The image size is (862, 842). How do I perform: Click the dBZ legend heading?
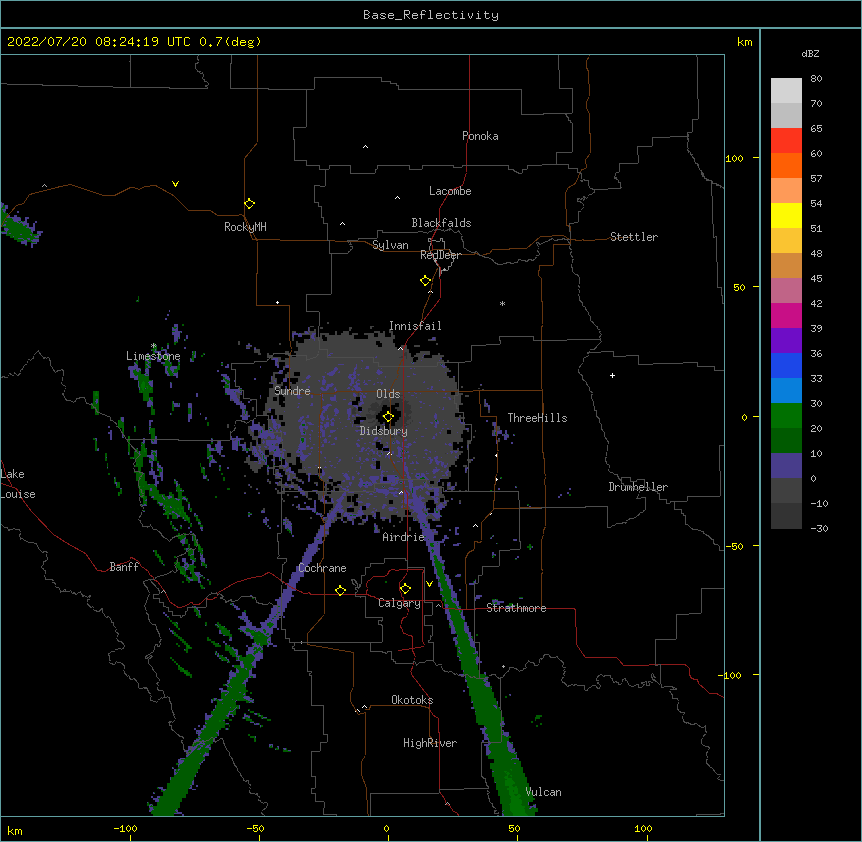point(810,53)
